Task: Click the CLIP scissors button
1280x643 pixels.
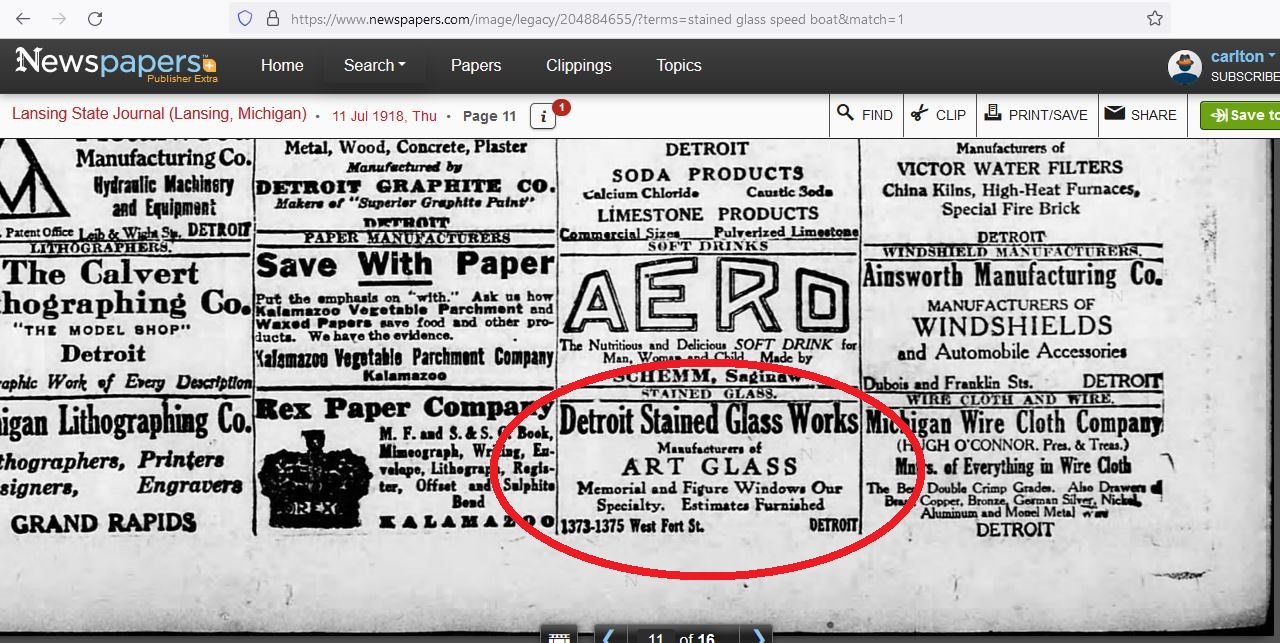Action: coord(938,115)
